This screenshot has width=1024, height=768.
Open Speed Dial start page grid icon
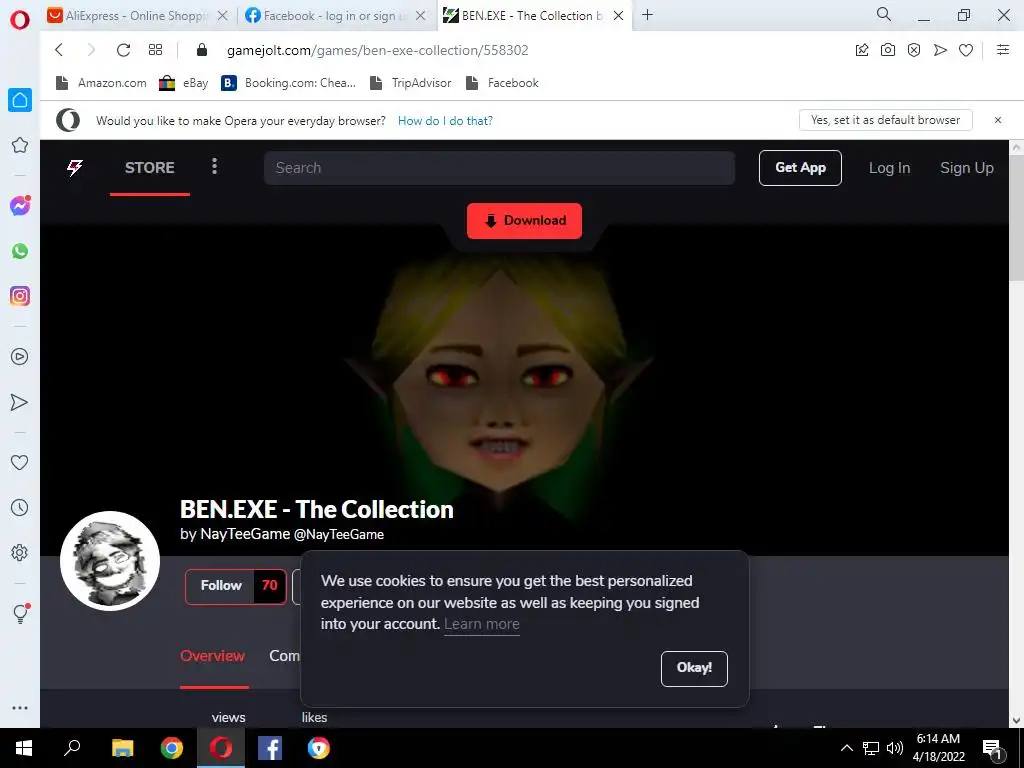tap(155, 50)
